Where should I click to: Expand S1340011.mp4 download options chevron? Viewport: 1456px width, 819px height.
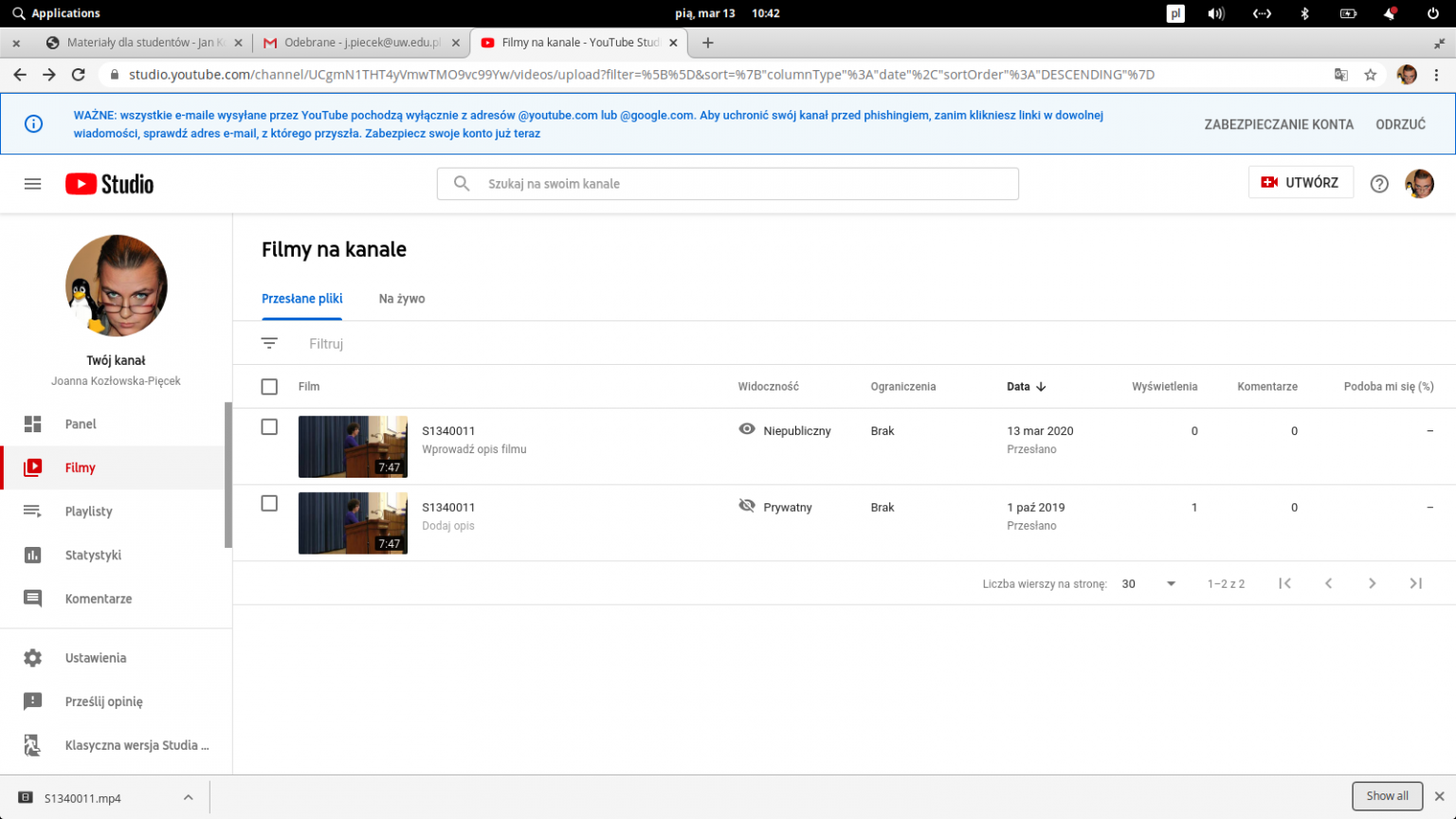188,797
